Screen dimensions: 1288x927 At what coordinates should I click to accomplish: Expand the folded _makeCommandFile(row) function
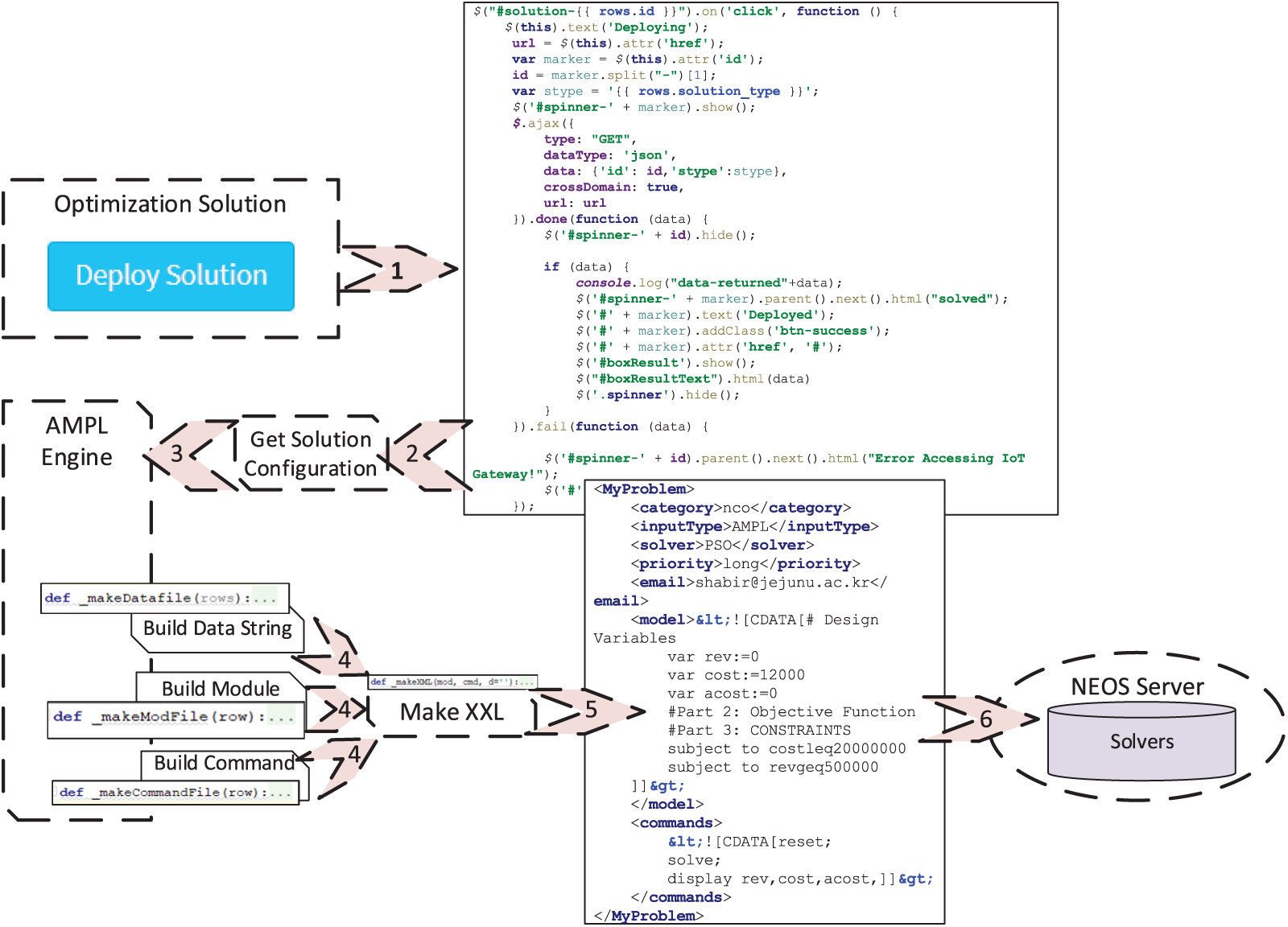[279, 793]
